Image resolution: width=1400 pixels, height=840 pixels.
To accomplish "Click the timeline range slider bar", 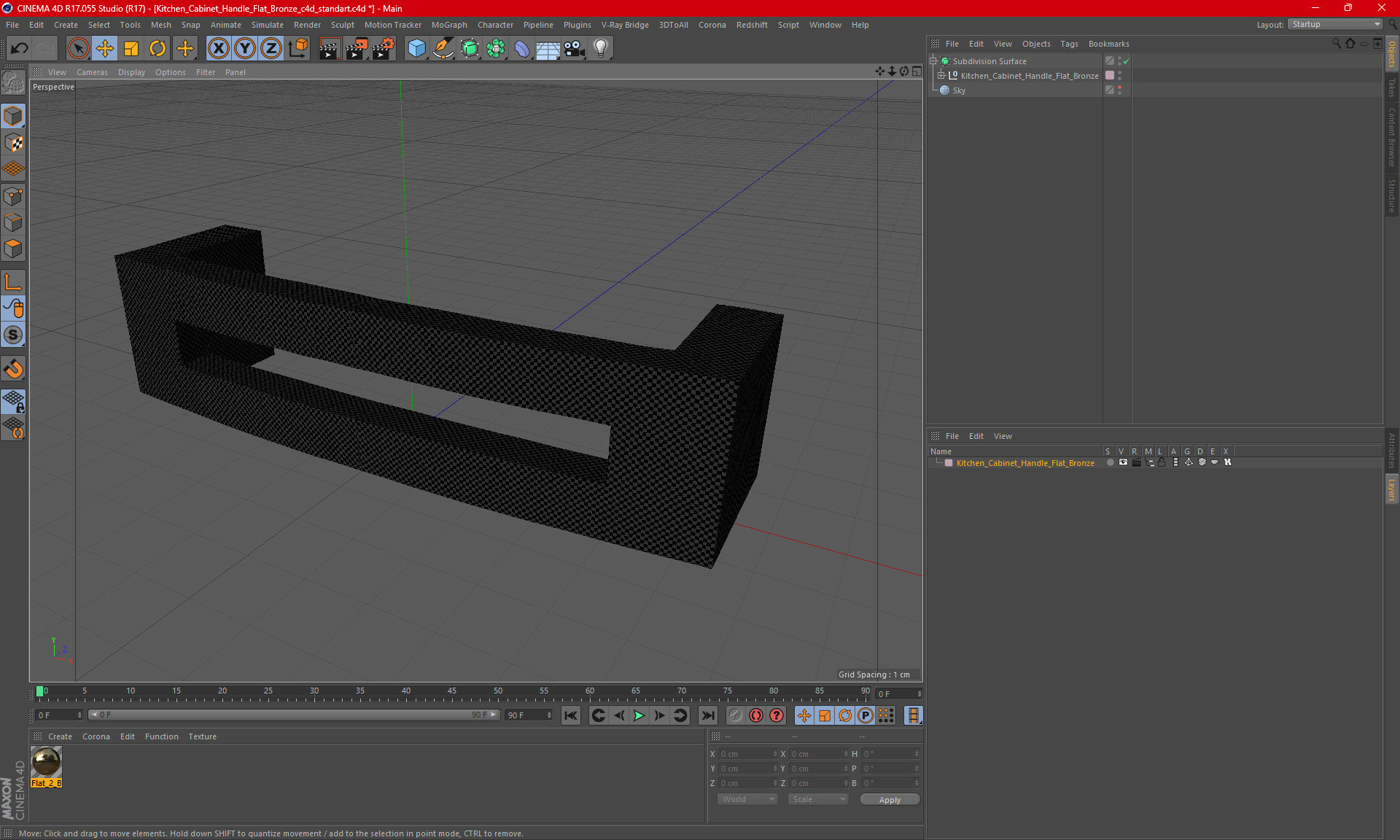I will point(294,715).
